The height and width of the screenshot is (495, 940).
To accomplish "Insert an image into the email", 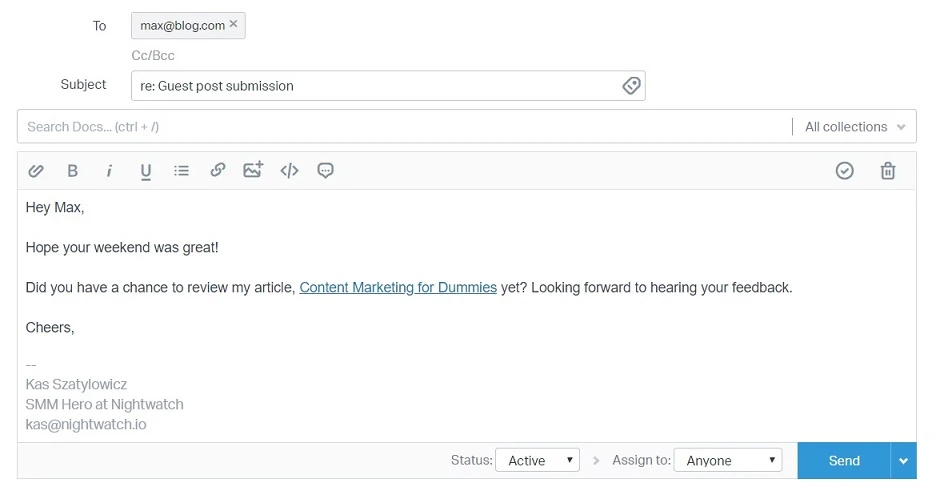I will [x=253, y=170].
